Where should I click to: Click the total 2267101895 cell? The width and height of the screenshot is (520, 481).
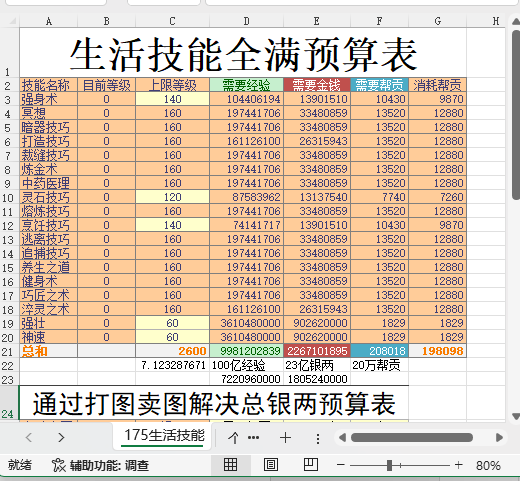(317, 351)
